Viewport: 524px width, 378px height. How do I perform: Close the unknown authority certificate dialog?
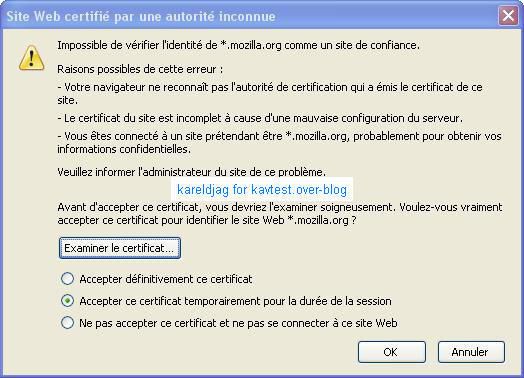pos(508,15)
